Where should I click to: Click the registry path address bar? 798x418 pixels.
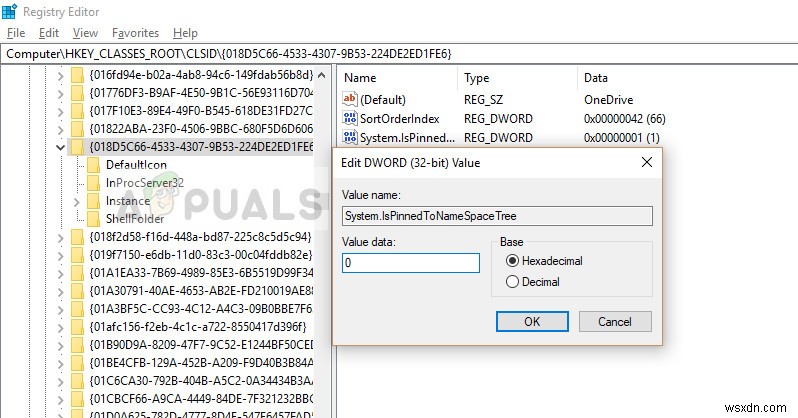(x=399, y=53)
